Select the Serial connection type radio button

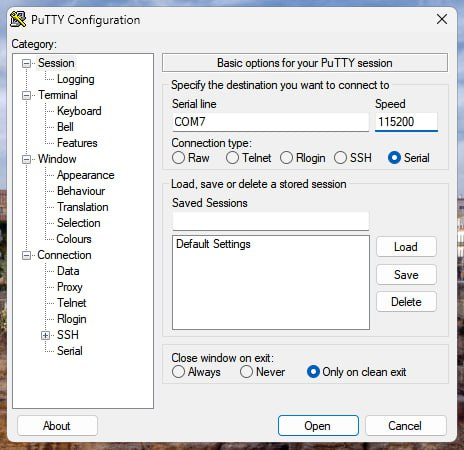click(394, 158)
